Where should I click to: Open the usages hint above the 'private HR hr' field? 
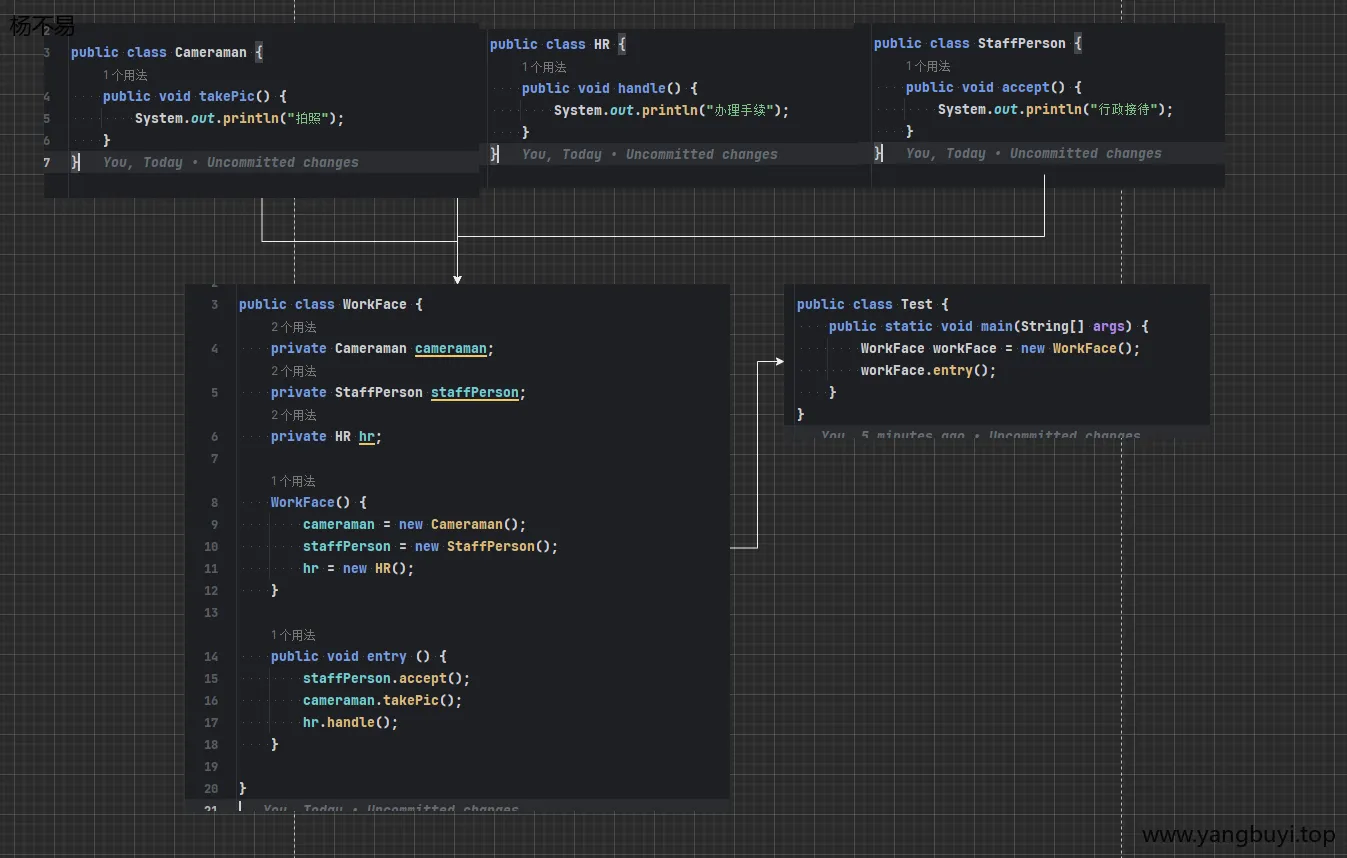pyautogui.click(x=293, y=415)
